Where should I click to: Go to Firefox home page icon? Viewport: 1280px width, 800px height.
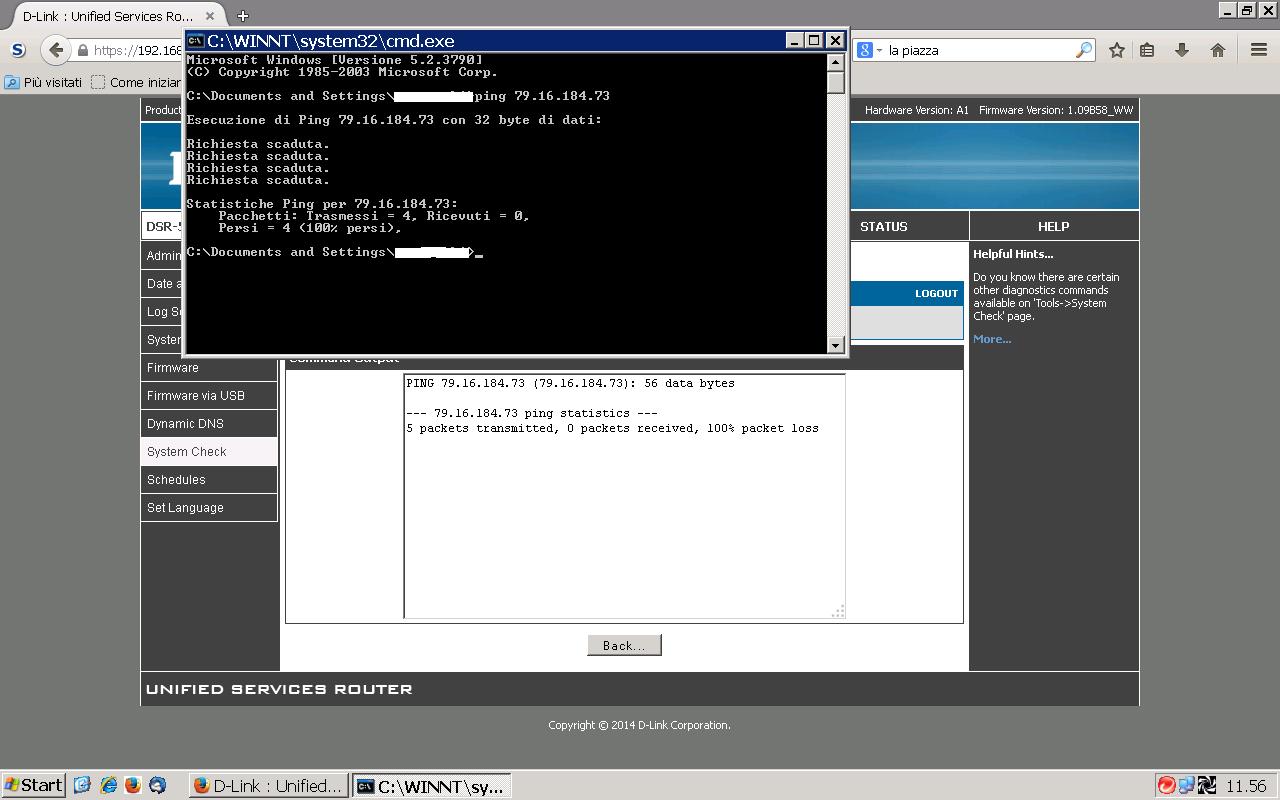[1217, 50]
